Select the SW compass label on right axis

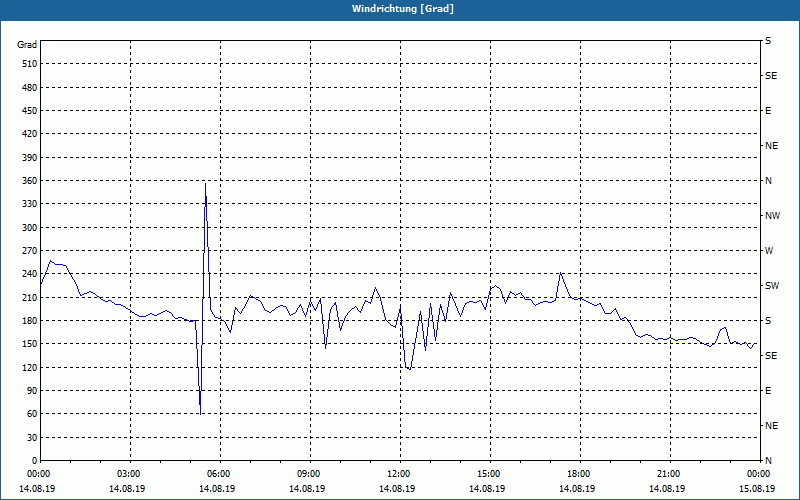coord(772,286)
